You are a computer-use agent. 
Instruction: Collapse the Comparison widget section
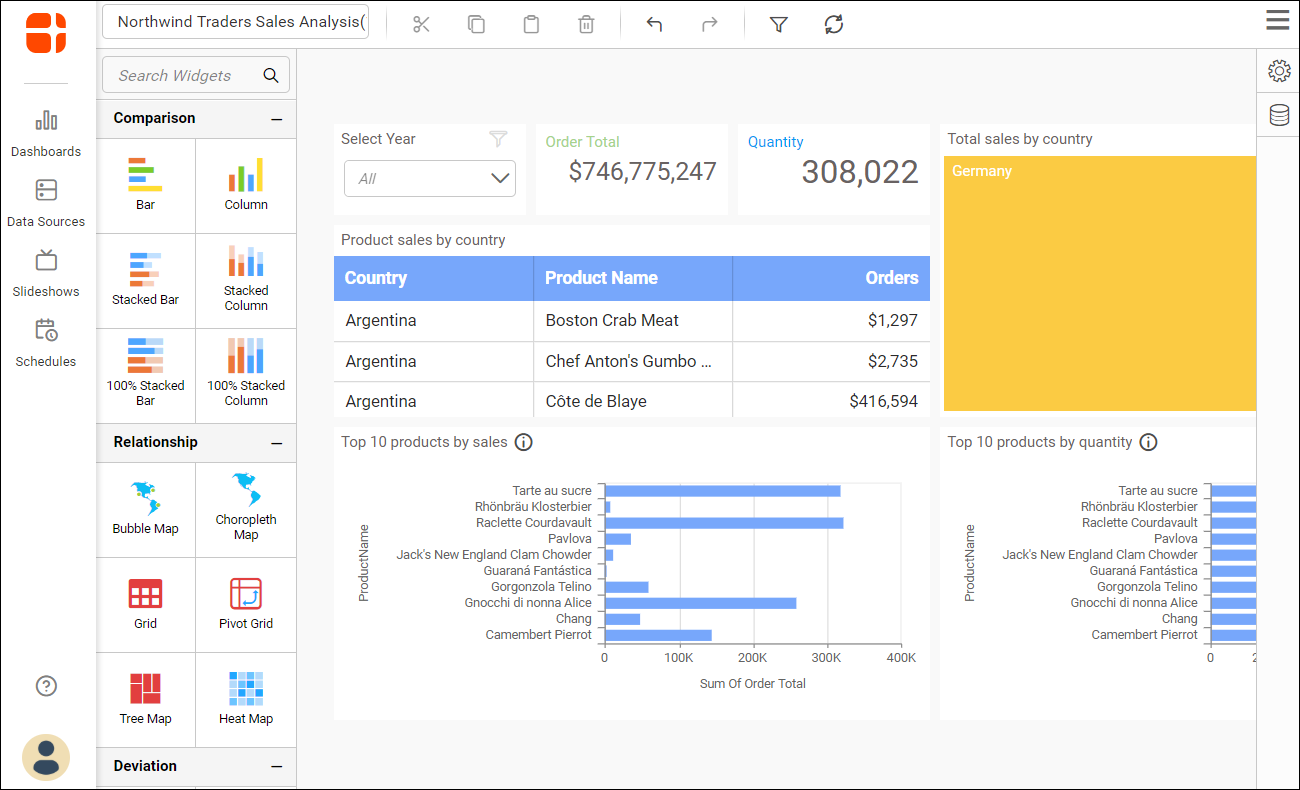coord(278,118)
